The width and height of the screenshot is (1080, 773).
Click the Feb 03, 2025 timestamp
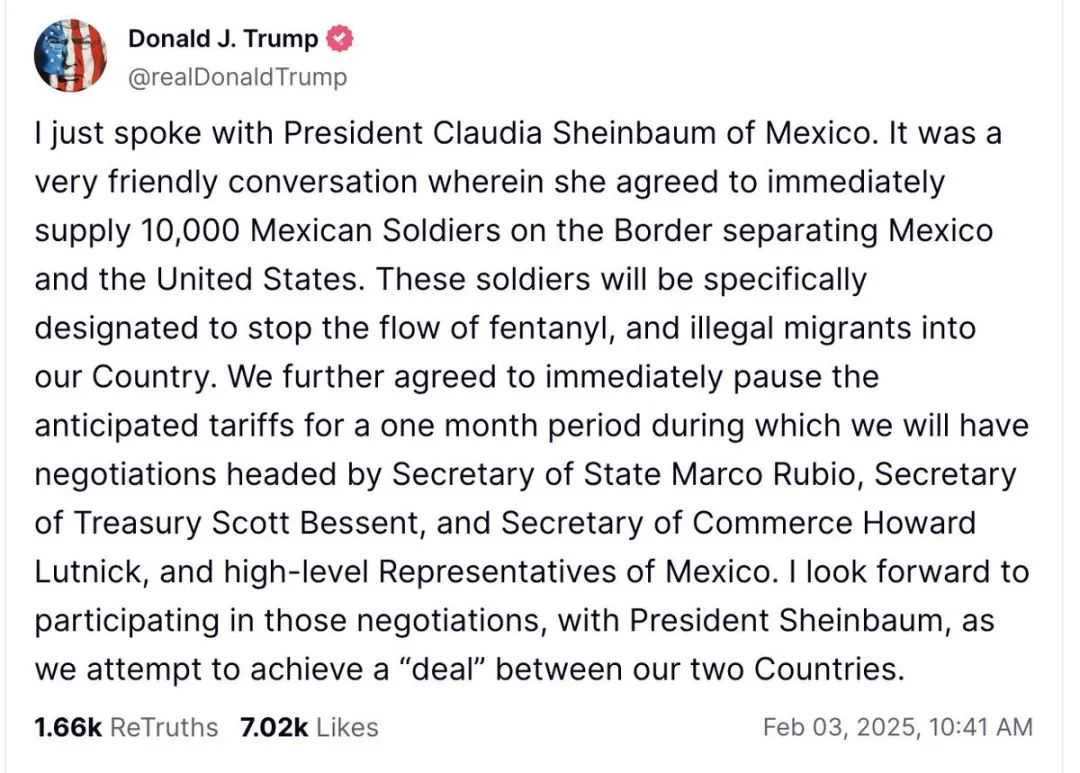pos(897,727)
